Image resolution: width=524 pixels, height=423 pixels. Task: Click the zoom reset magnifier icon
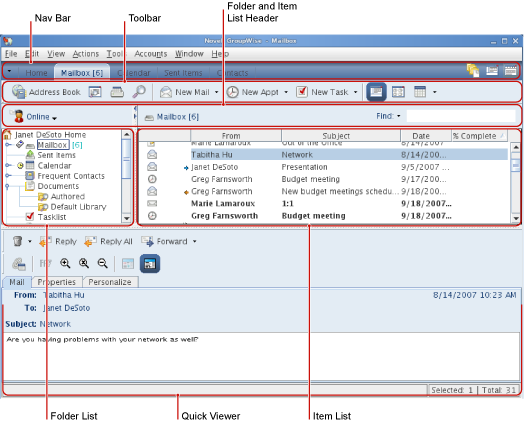(84, 263)
